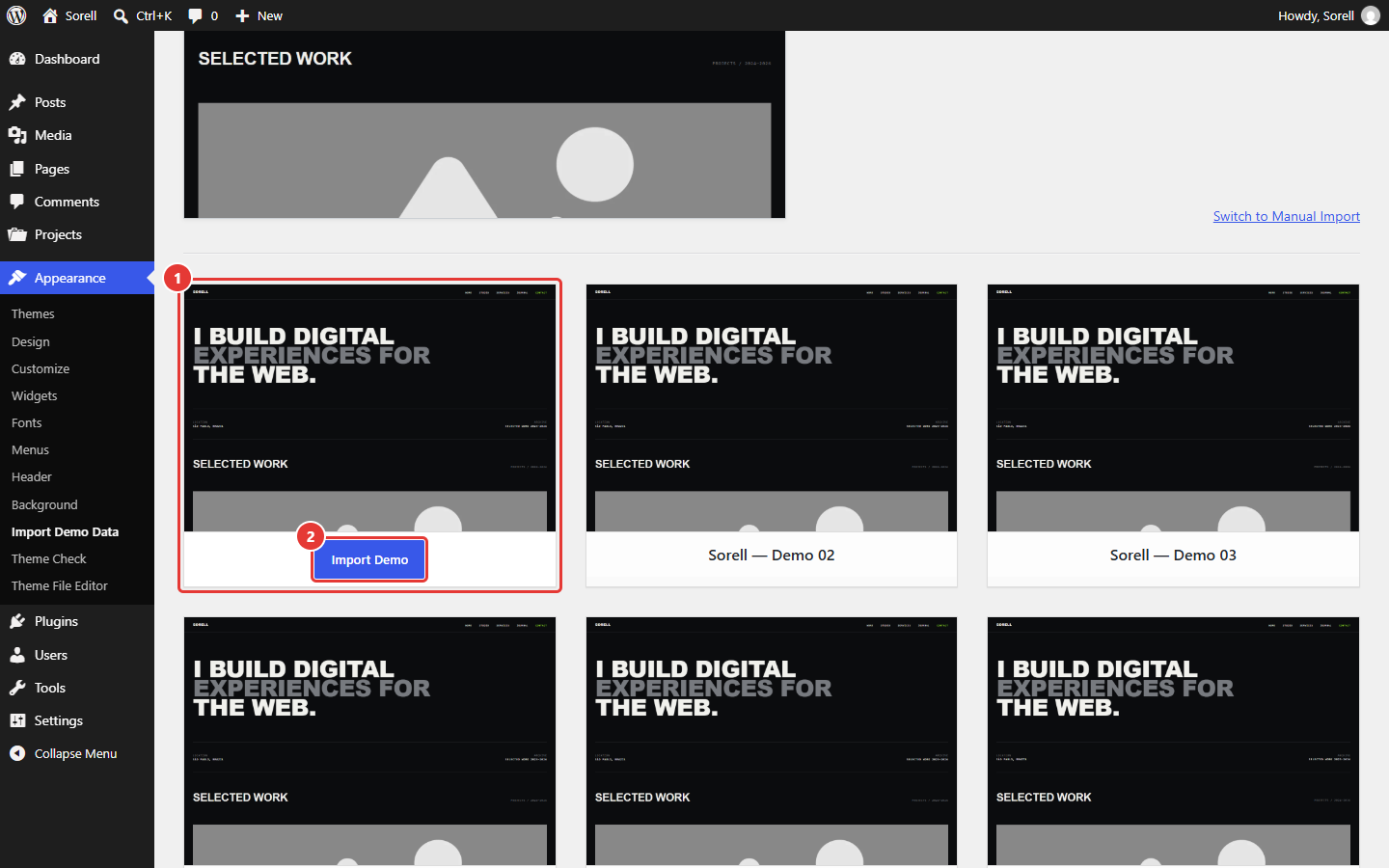
Task: Select the Sorell — Demo 02 thumbnail
Action: click(x=772, y=408)
